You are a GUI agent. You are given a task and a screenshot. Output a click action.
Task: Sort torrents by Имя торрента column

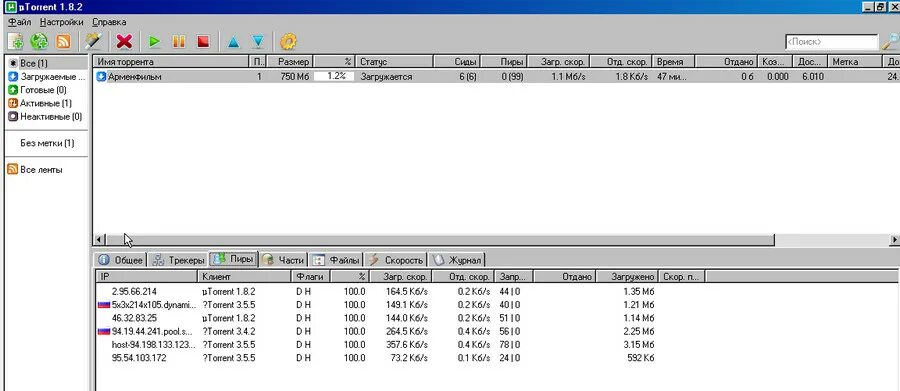[171, 61]
